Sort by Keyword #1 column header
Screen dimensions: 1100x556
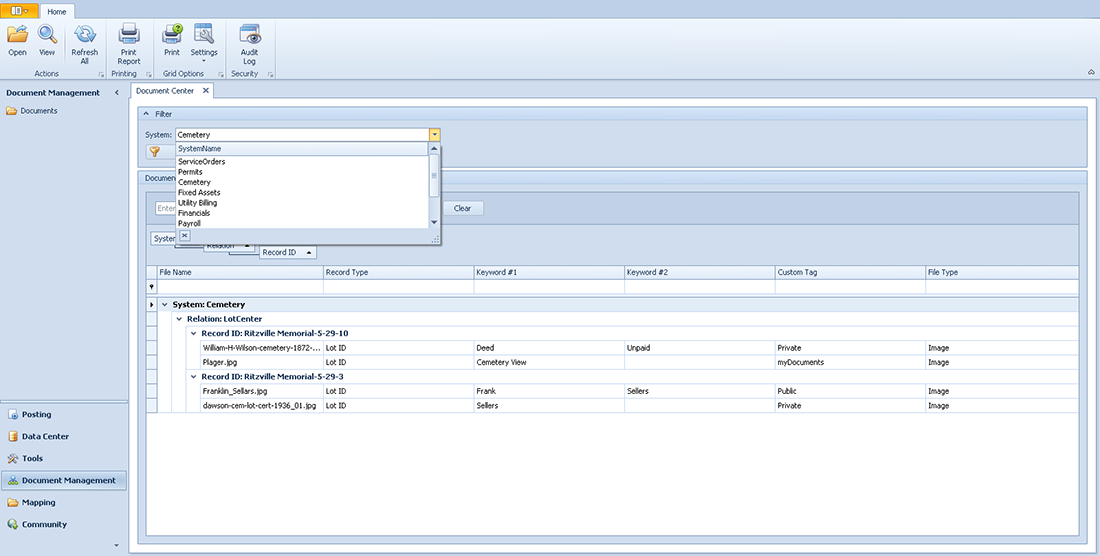(549, 272)
